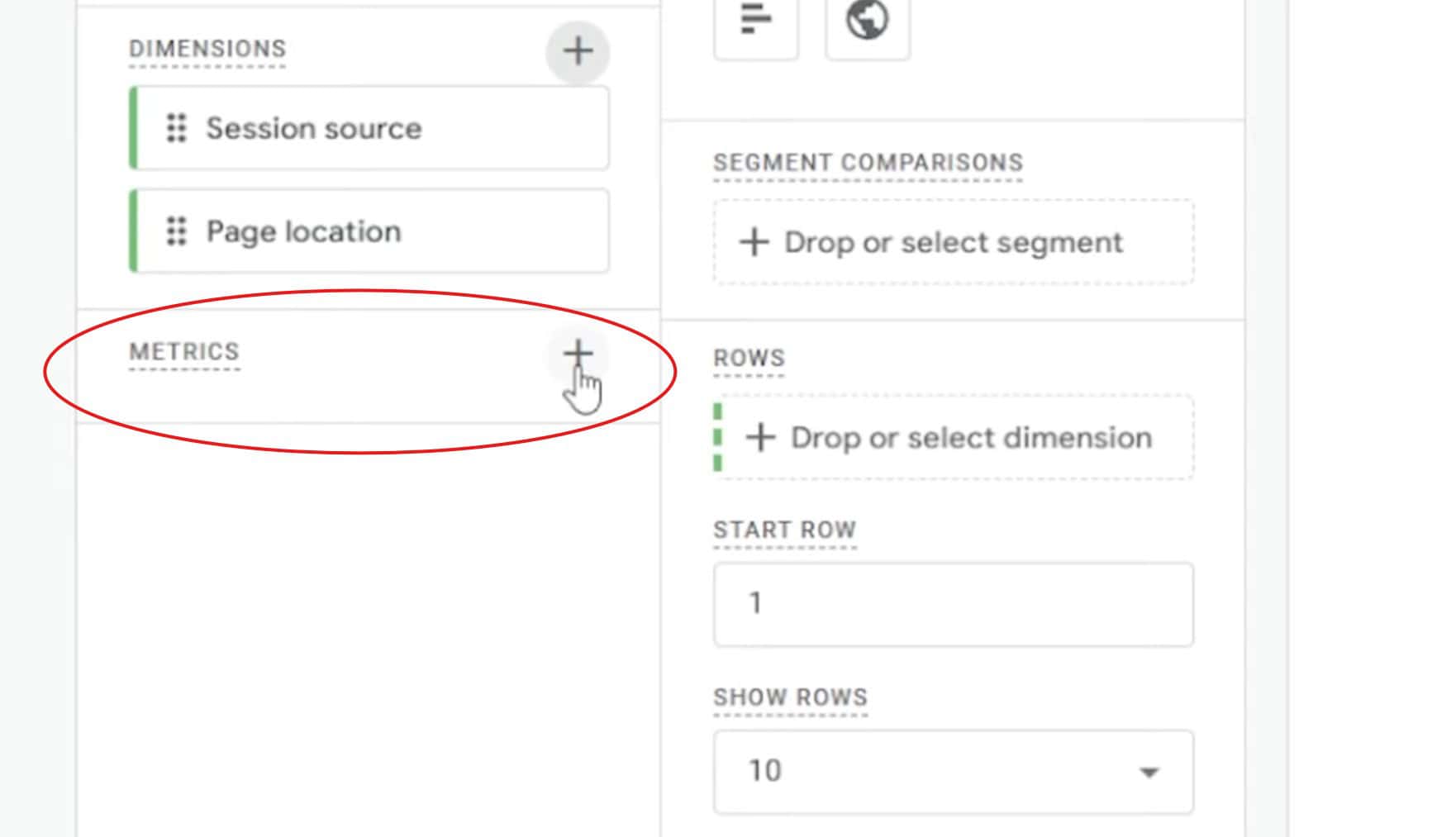Image resolution: width=1456 pixels, height=837 pixels.
Task: Click inside the Start Row input field
Action: (950, 604)
